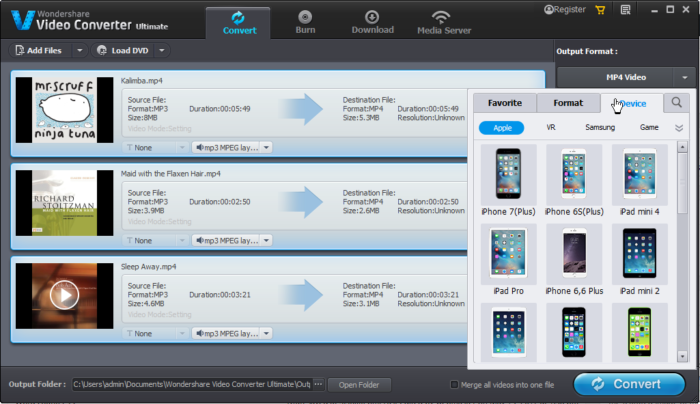The width and height of the screenshot is (700, 404).
Task: Click Kalimba.mp4 file name
Action: (142, 81)
